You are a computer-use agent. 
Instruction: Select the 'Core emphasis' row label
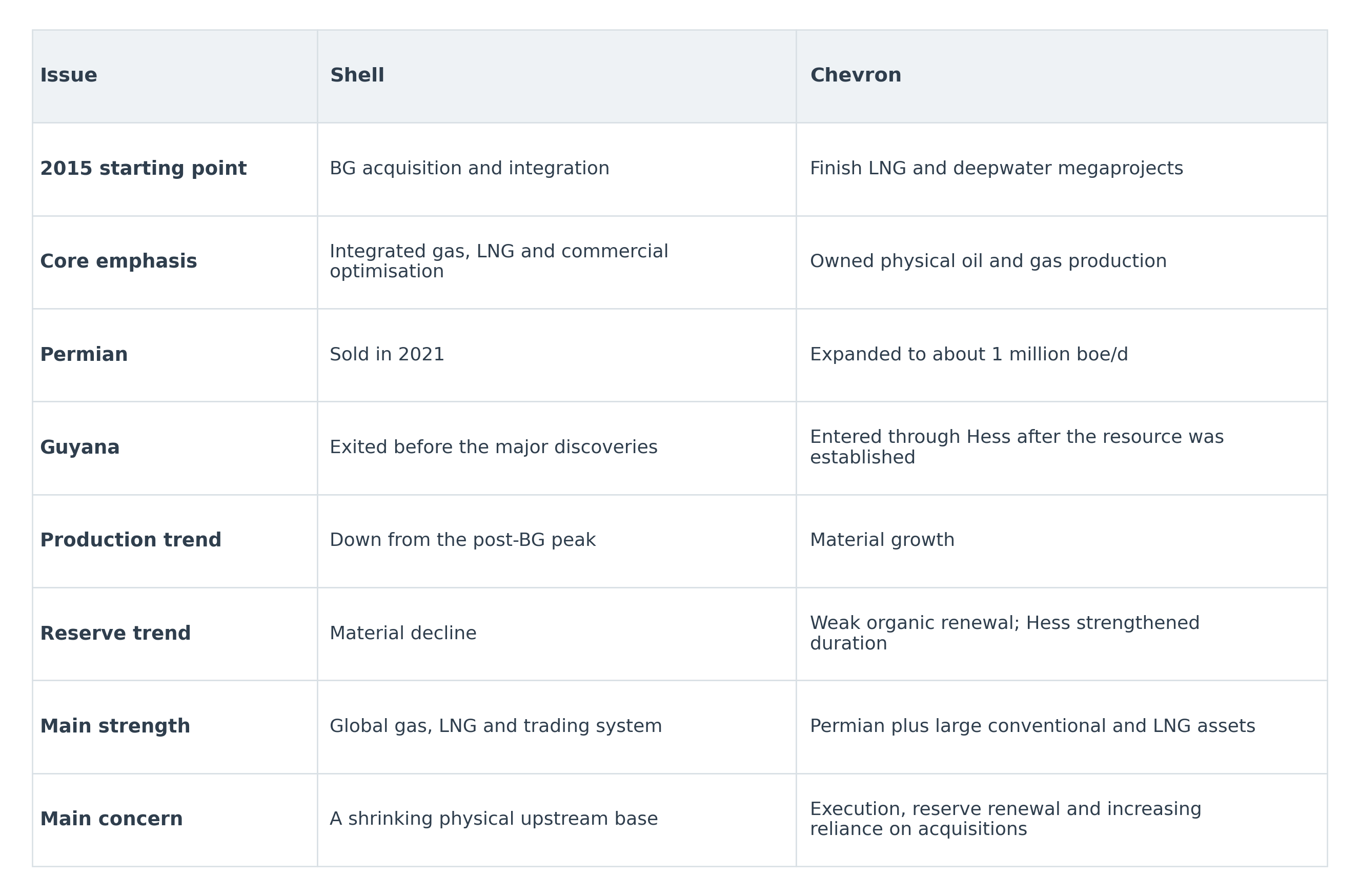pos(175,262)
